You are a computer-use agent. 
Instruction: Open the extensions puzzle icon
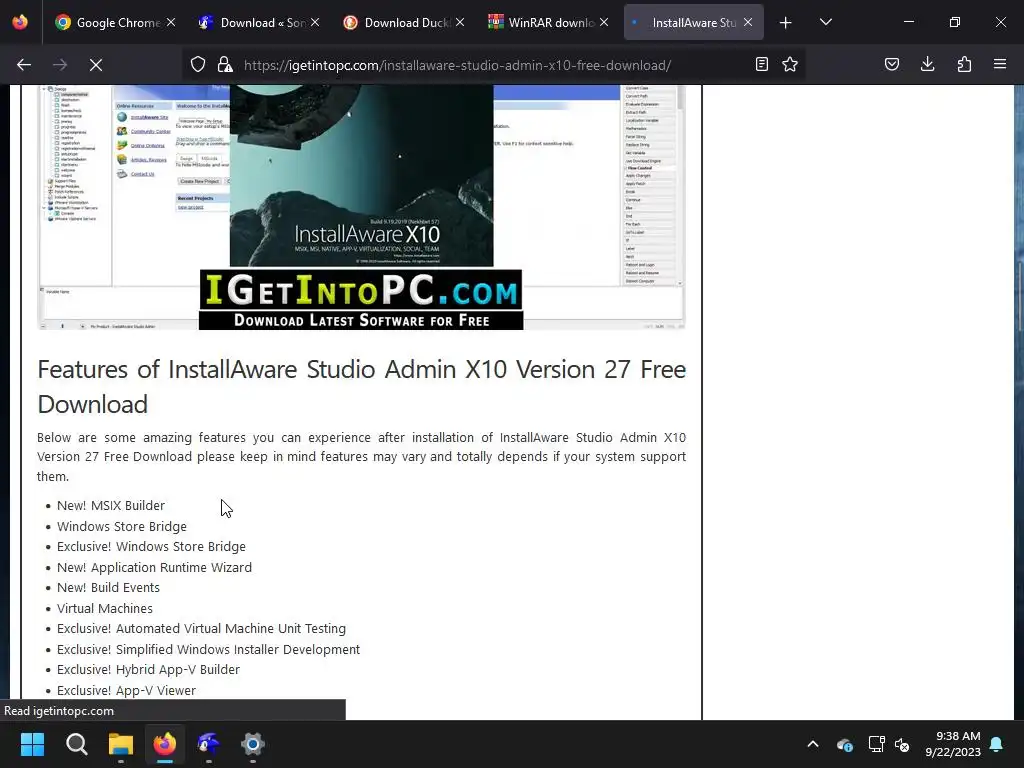[x=964, y=64]
